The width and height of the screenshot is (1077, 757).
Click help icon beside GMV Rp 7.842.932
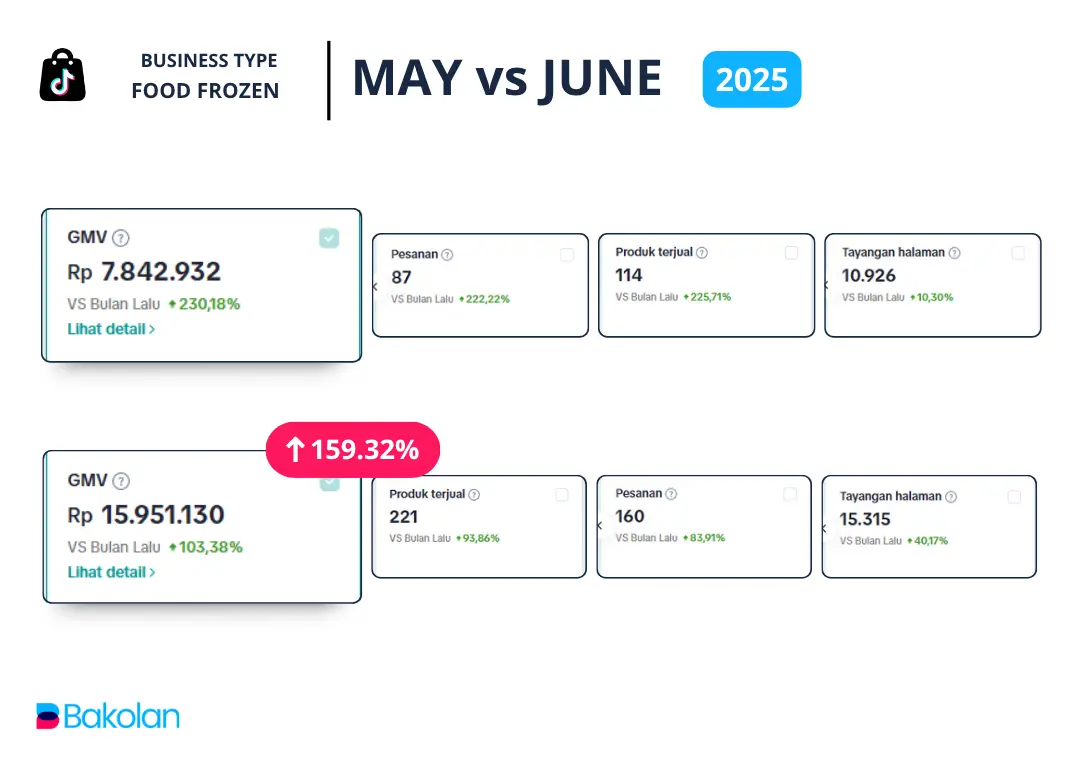pos(121,238)
